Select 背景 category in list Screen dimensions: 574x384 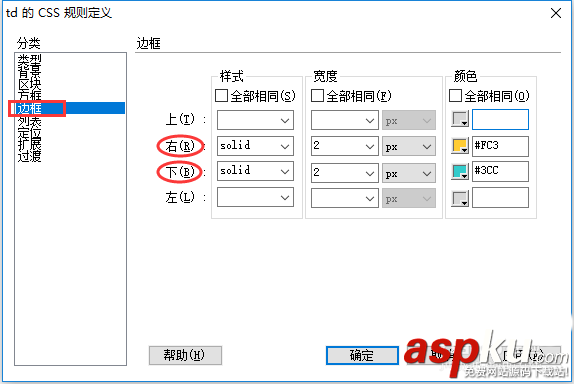[x=29, y=70]
